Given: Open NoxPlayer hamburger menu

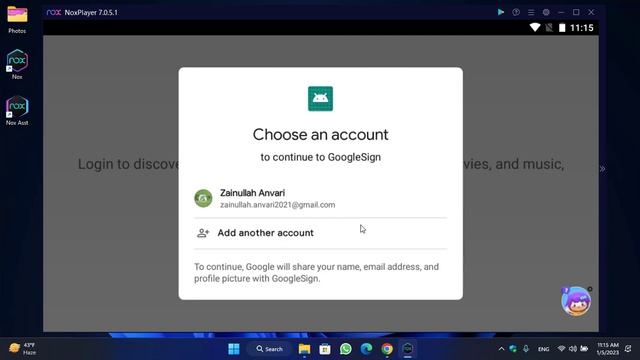Looking at the screenshot, I should 531,12.
